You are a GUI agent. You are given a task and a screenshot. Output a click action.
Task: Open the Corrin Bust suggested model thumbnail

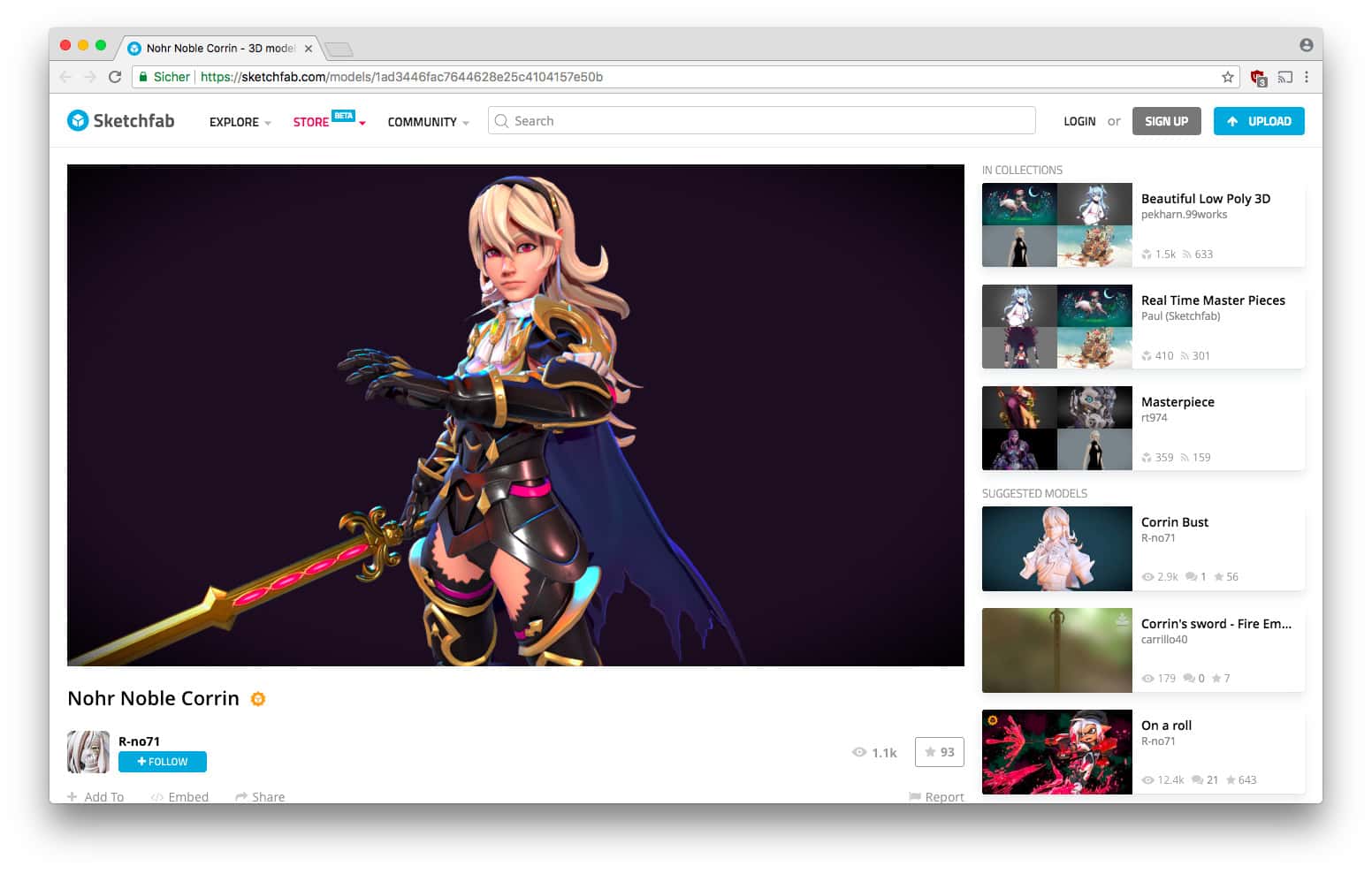(x=1056, y=548)
